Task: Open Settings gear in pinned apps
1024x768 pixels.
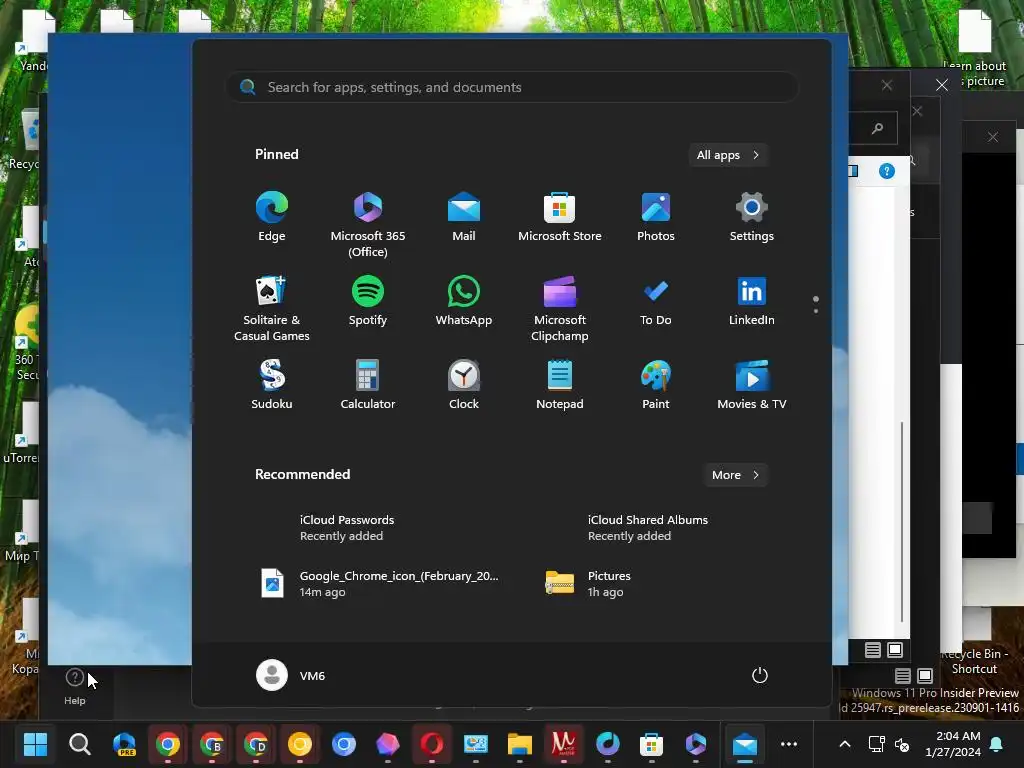Action: point(752,217)
